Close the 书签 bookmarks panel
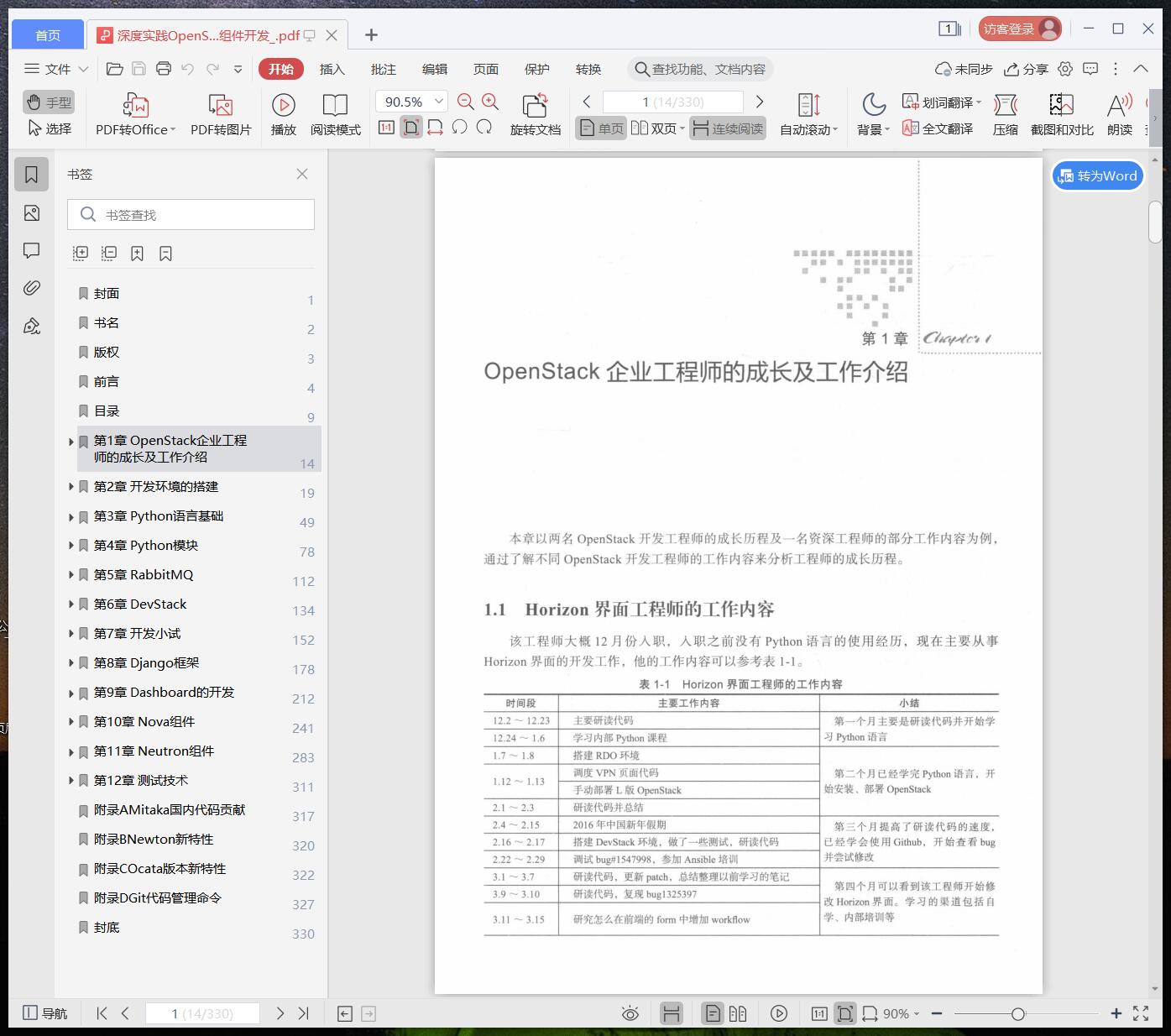Screen dimensions: 1171x1036 [x=302, y=174]
